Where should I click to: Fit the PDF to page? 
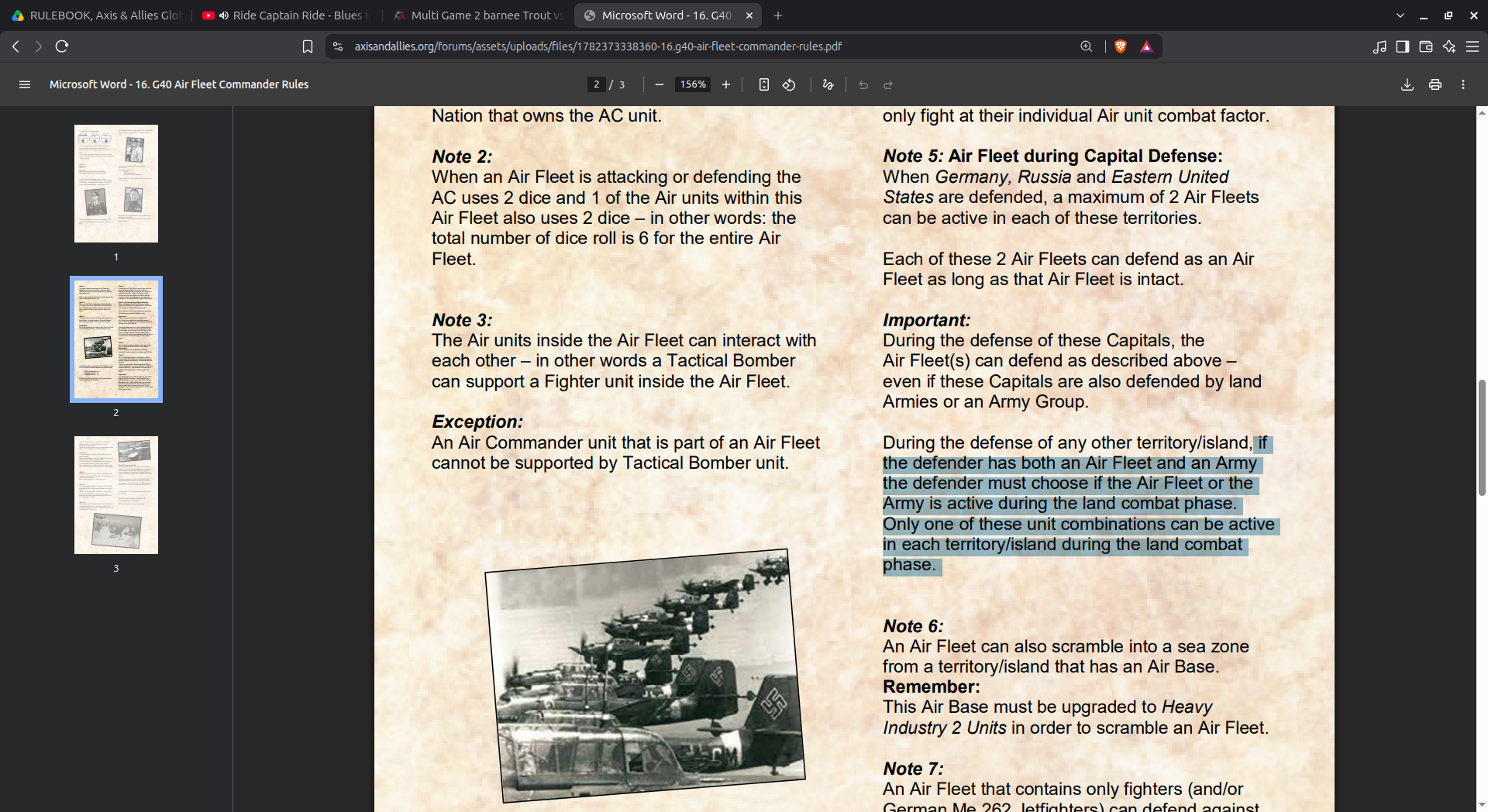coord(764,84)
